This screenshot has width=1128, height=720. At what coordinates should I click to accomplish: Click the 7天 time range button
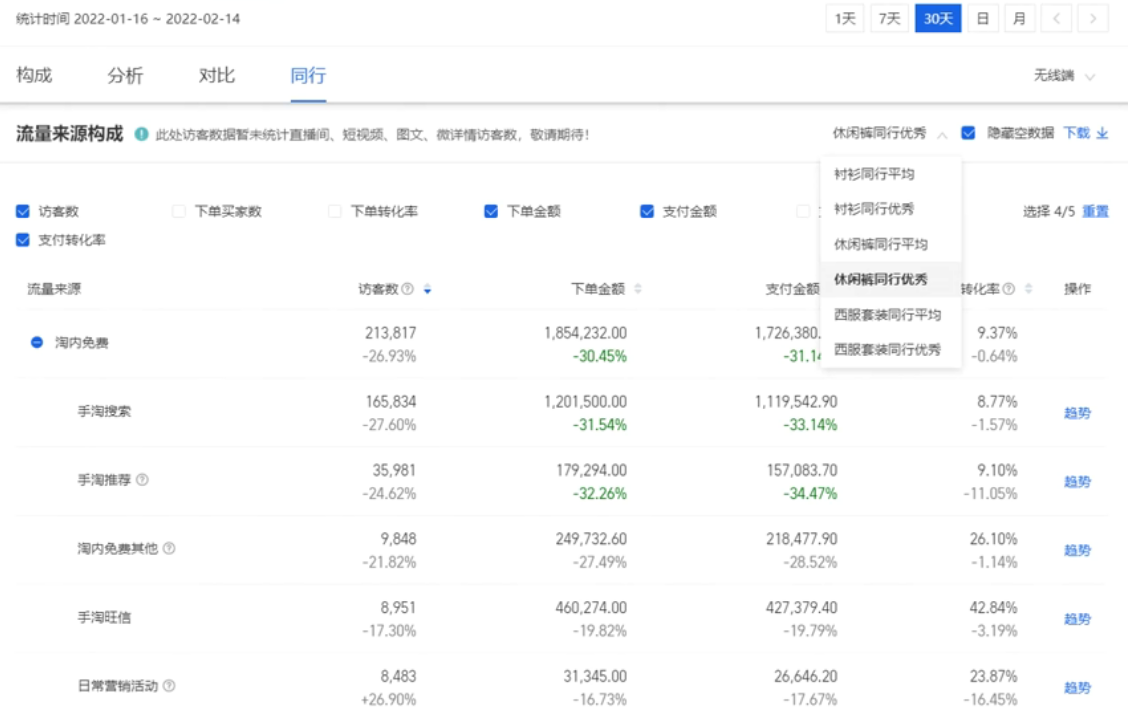click(x=889, y=19)
